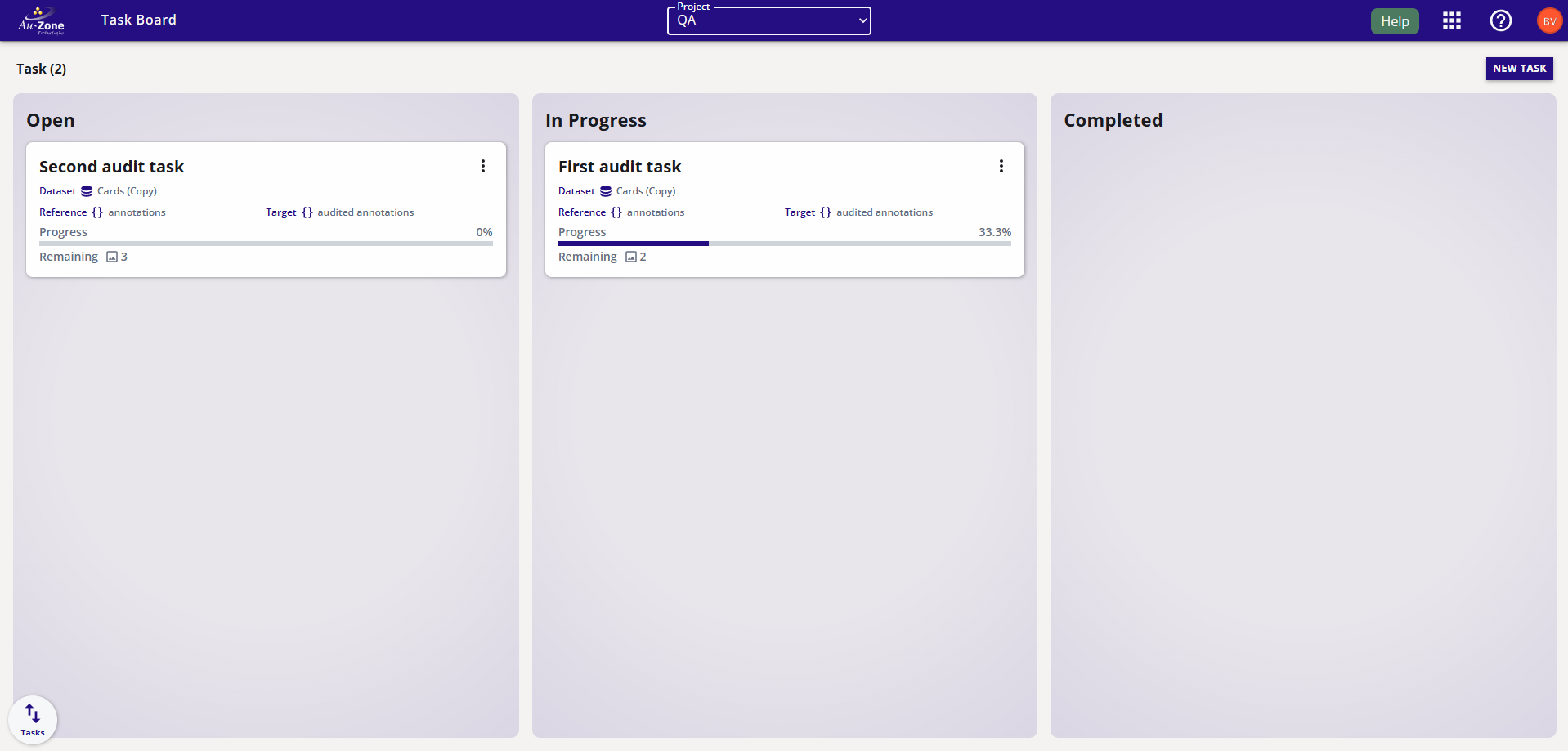Open the kebab menu on First audit task
Screen dimensions: 1568x751
click(x=1001, y=165)
